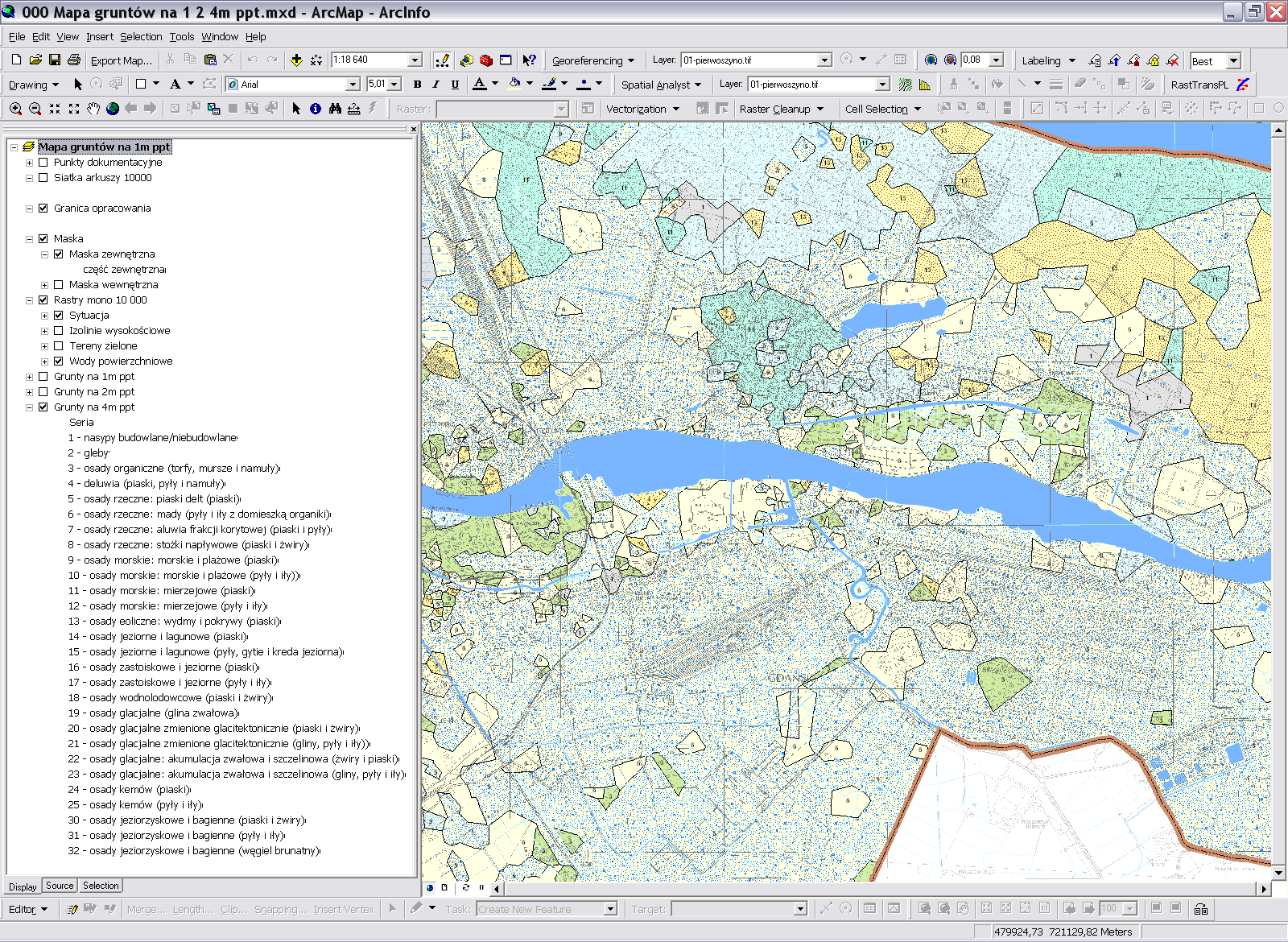Open the Selection menu
The width and height of the screenshot is (1288, 942).
(141, 37)
